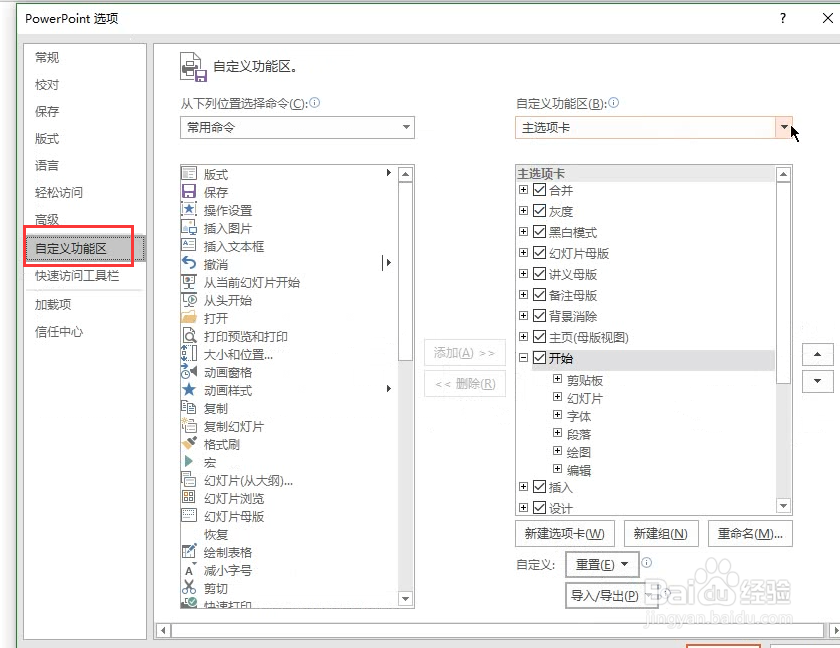Click the 幻灯片母版 icon

tap(189, 516)
